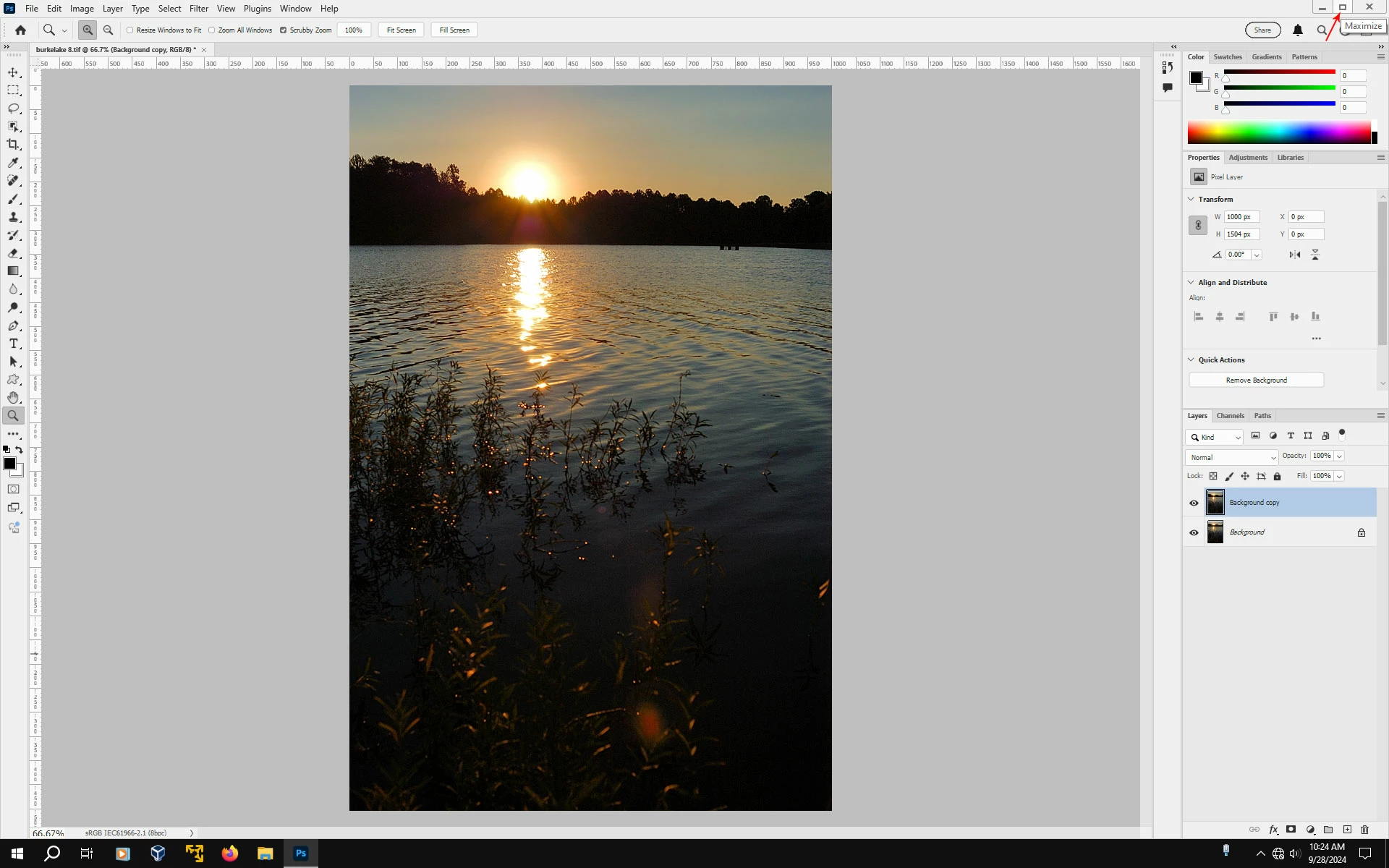Pick the Eyedropper tool

13,163
